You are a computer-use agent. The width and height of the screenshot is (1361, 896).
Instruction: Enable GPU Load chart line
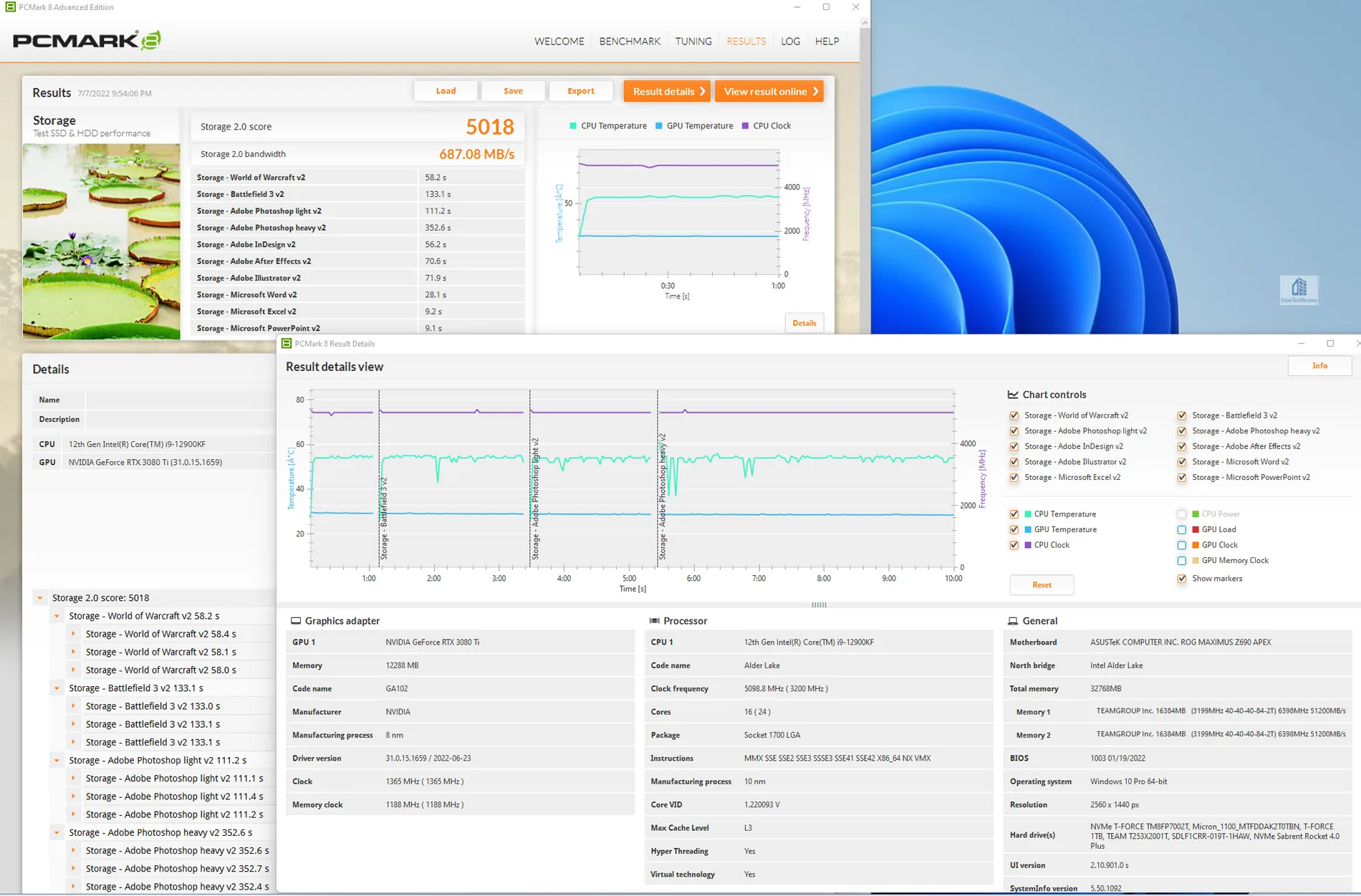click(x=1182, y=530)
